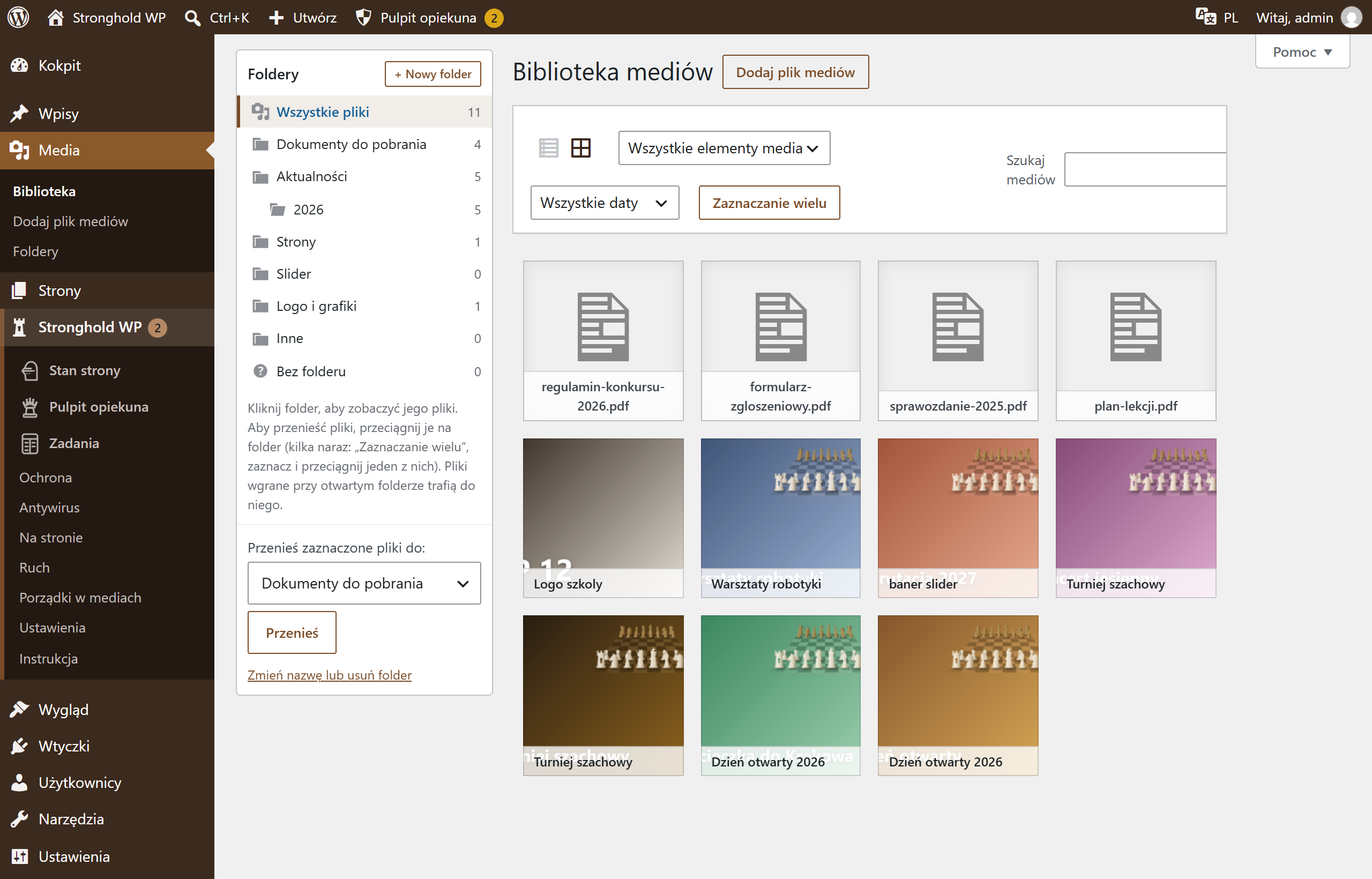The height and width of the screenshot is (879, 1372).
Task: Open Zadania sidebar item
Action: point(73,443)
